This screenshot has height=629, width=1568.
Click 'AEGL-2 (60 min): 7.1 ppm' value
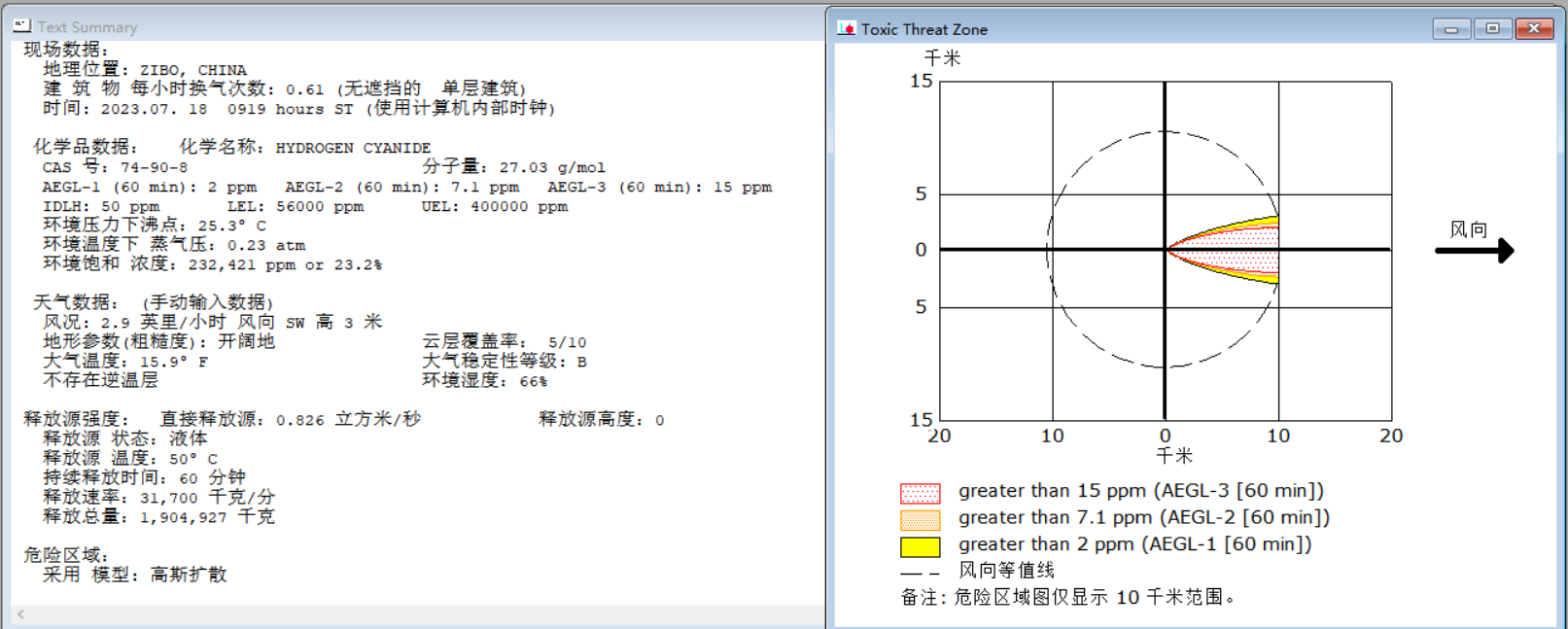[402, 187]
